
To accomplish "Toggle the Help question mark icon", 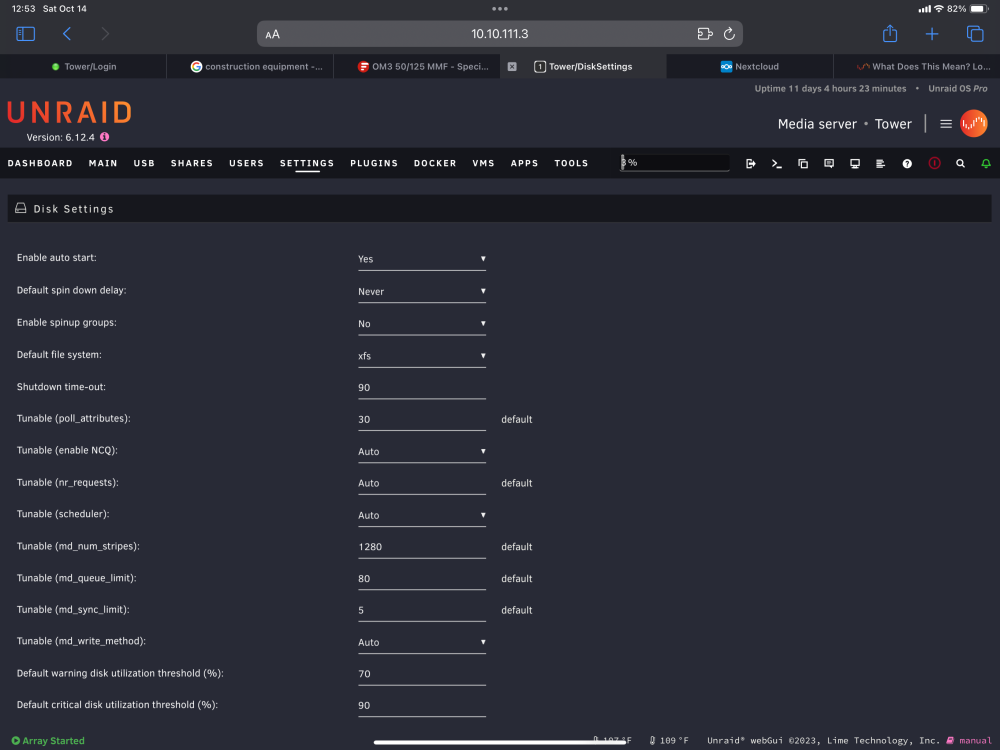I will point(907,164).
